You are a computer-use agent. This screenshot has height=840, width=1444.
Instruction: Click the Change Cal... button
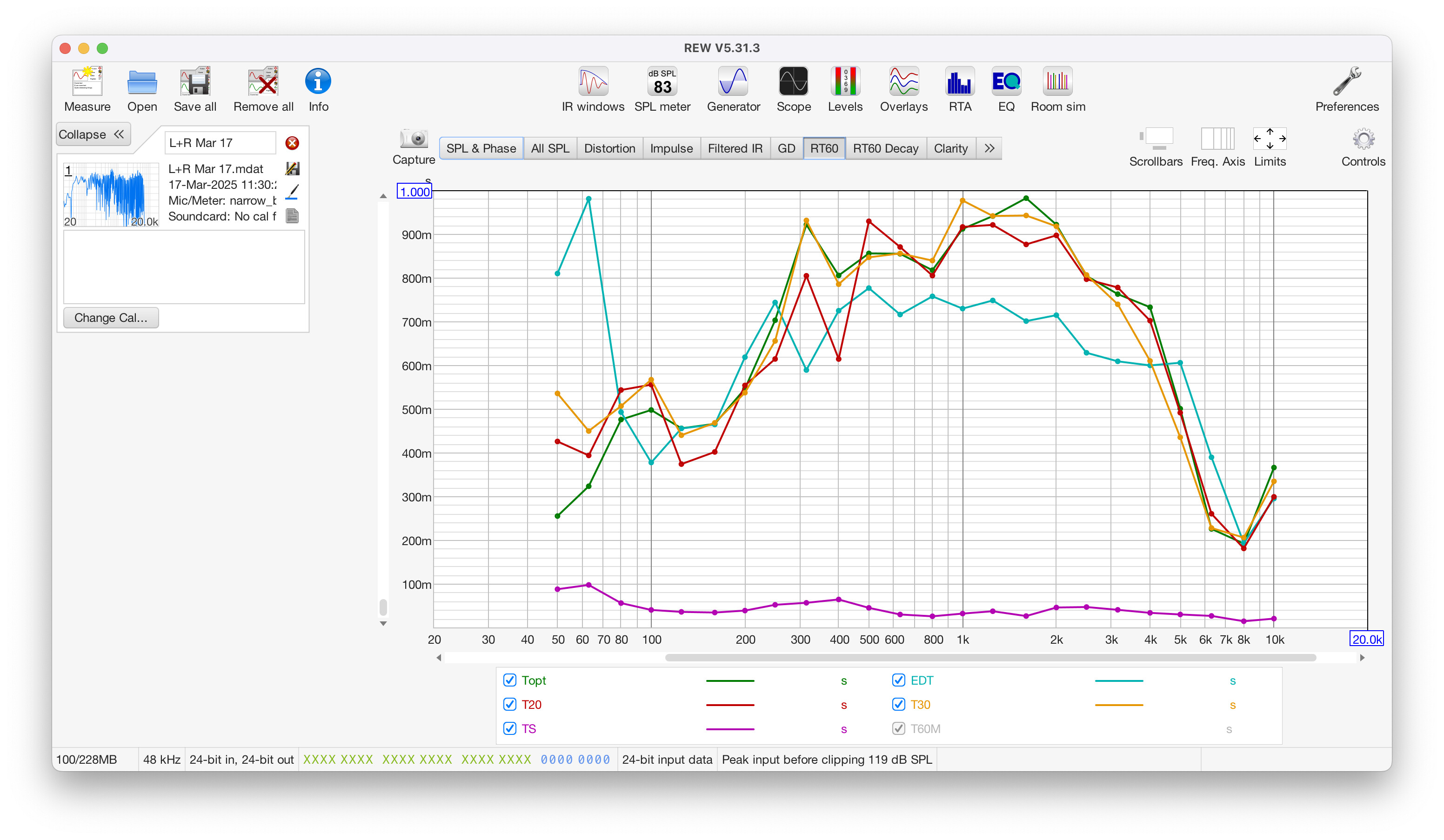111,317
